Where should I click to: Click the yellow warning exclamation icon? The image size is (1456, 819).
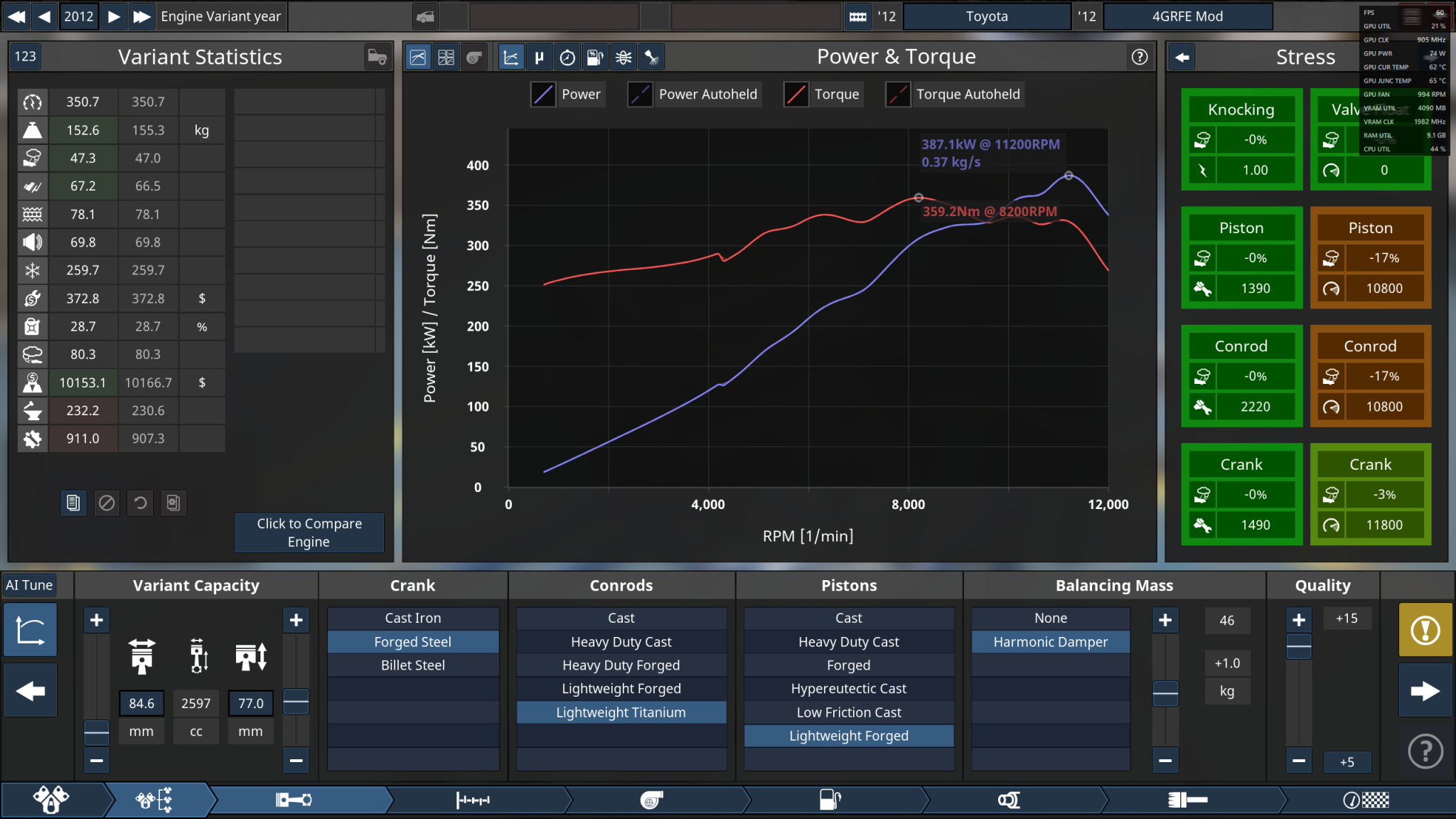1425,630
